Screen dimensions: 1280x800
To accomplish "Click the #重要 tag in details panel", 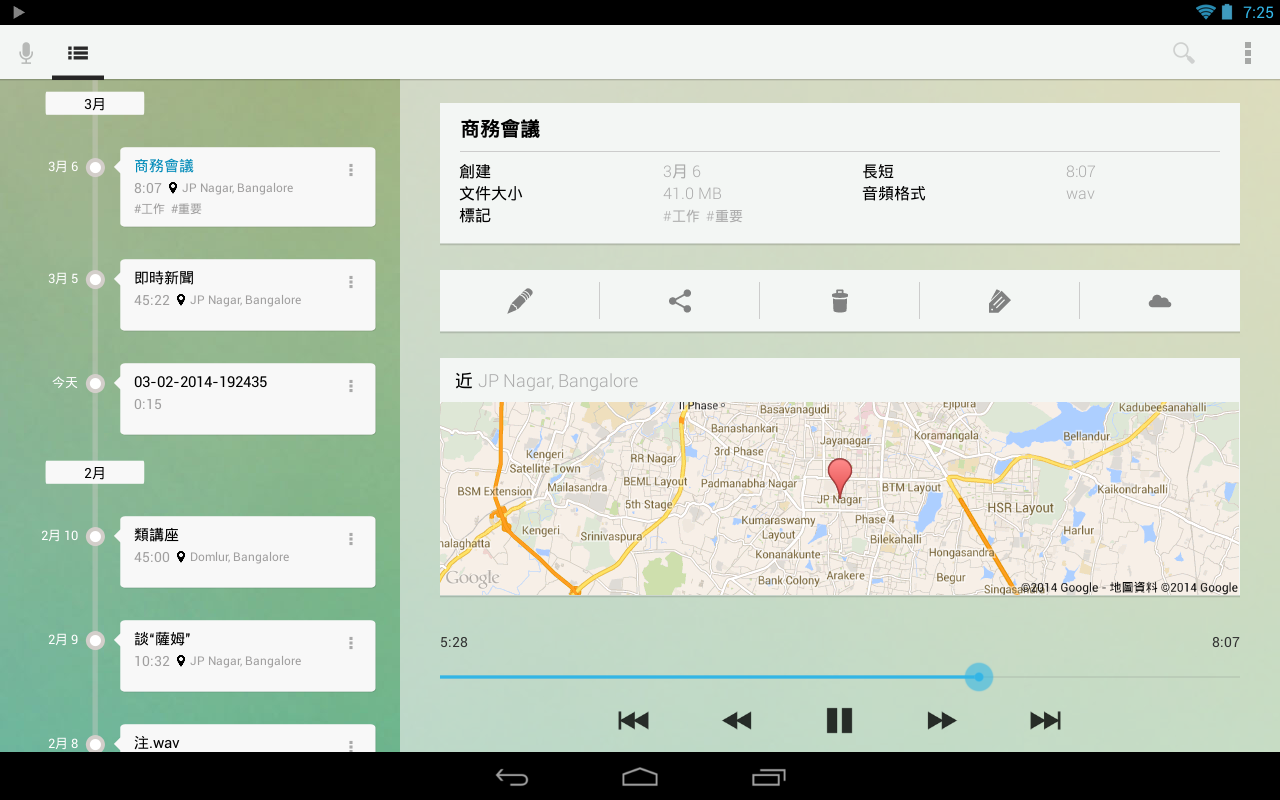I will click(x=724, y=216).
